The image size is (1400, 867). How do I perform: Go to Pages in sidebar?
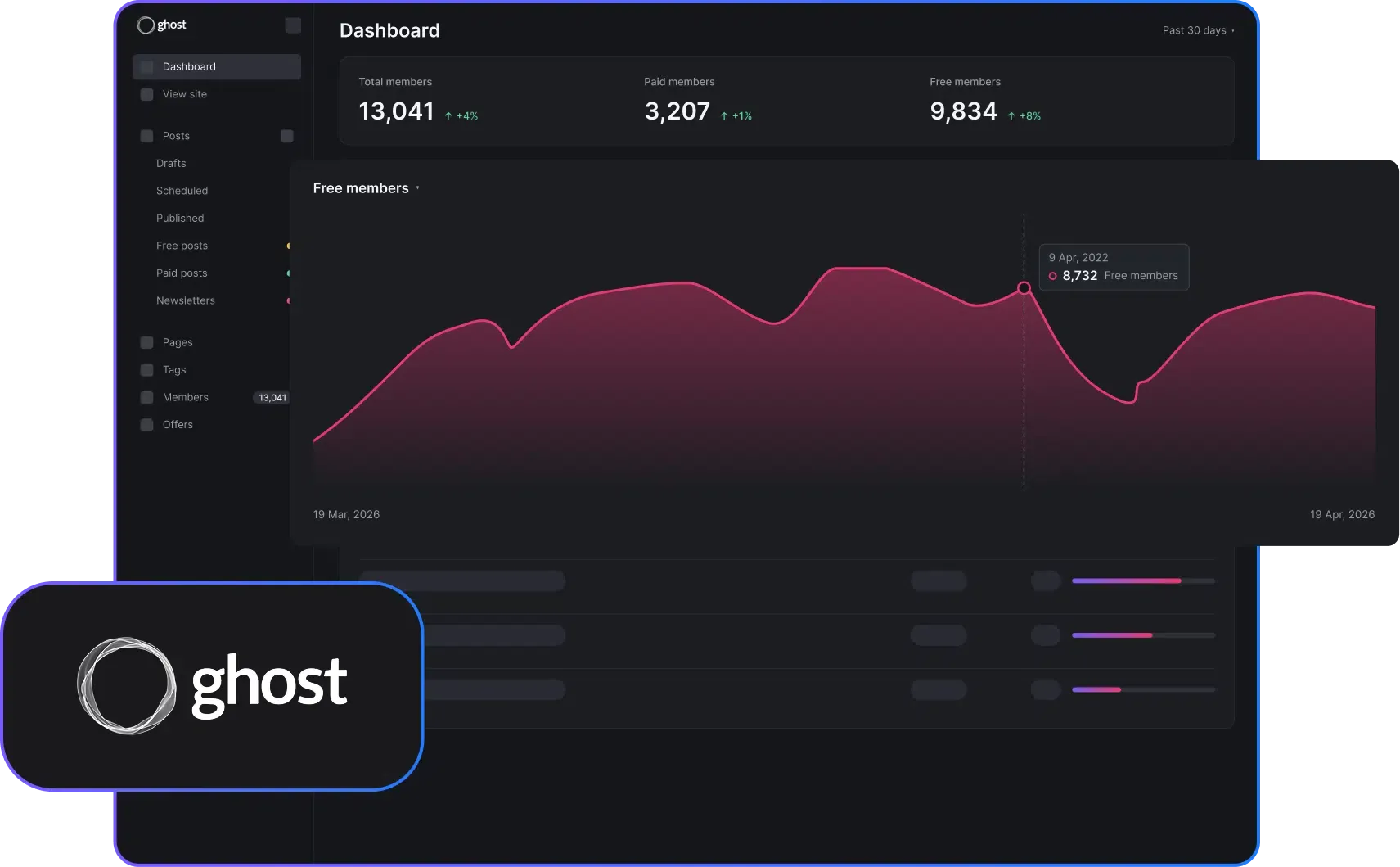click(178, 342)
